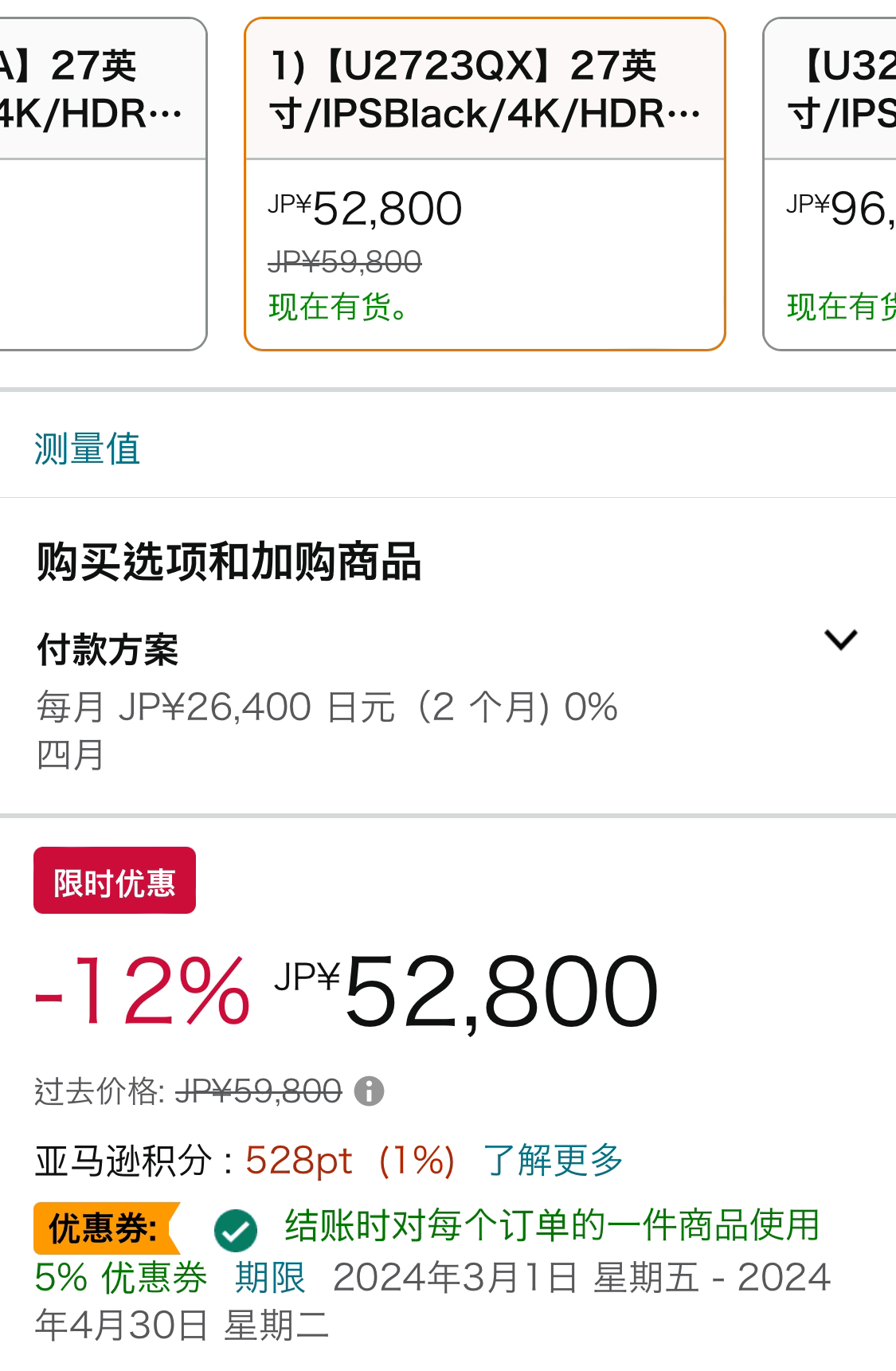896x1371 pixels.
Task: Click the 528pt (1%) points text
Action: click(x=350, y=1160)
